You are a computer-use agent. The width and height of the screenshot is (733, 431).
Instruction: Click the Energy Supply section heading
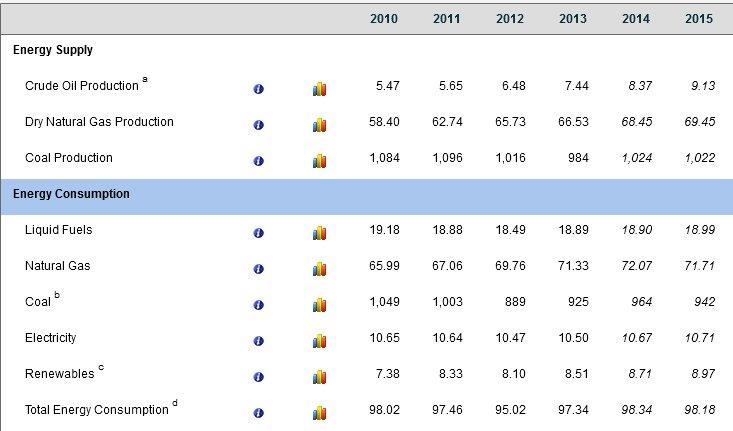point(53,50)
